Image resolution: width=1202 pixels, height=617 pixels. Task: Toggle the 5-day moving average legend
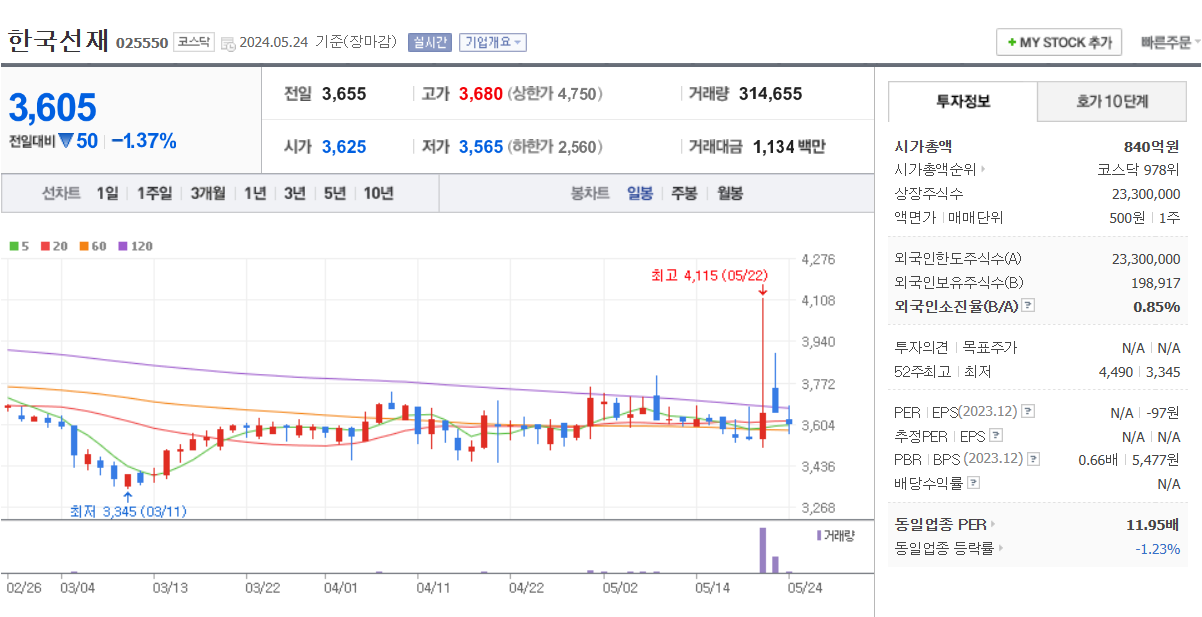coord(13,245)
